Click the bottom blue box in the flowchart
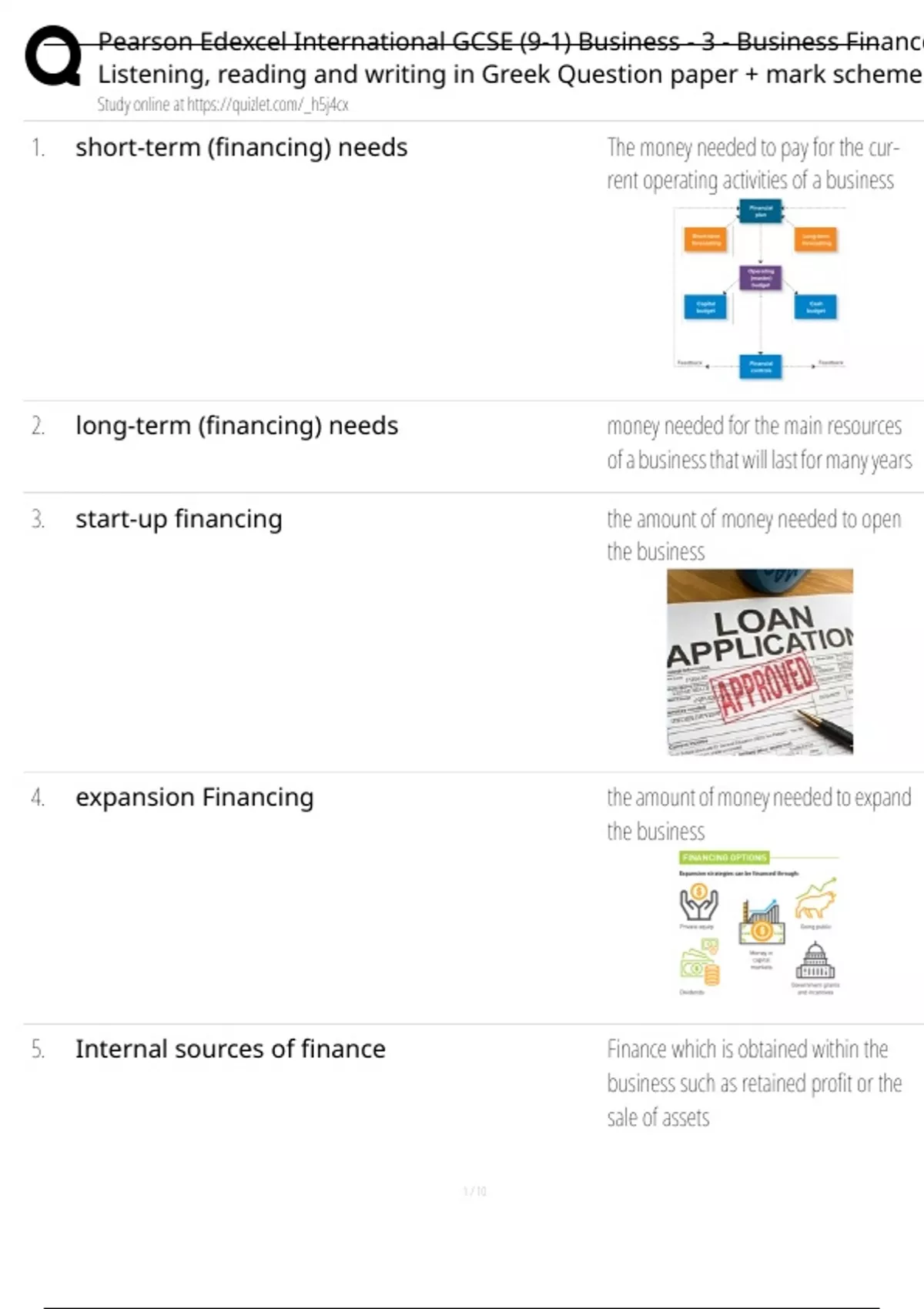Screen dimensions: 924x1309 click(x=761, y=367)
